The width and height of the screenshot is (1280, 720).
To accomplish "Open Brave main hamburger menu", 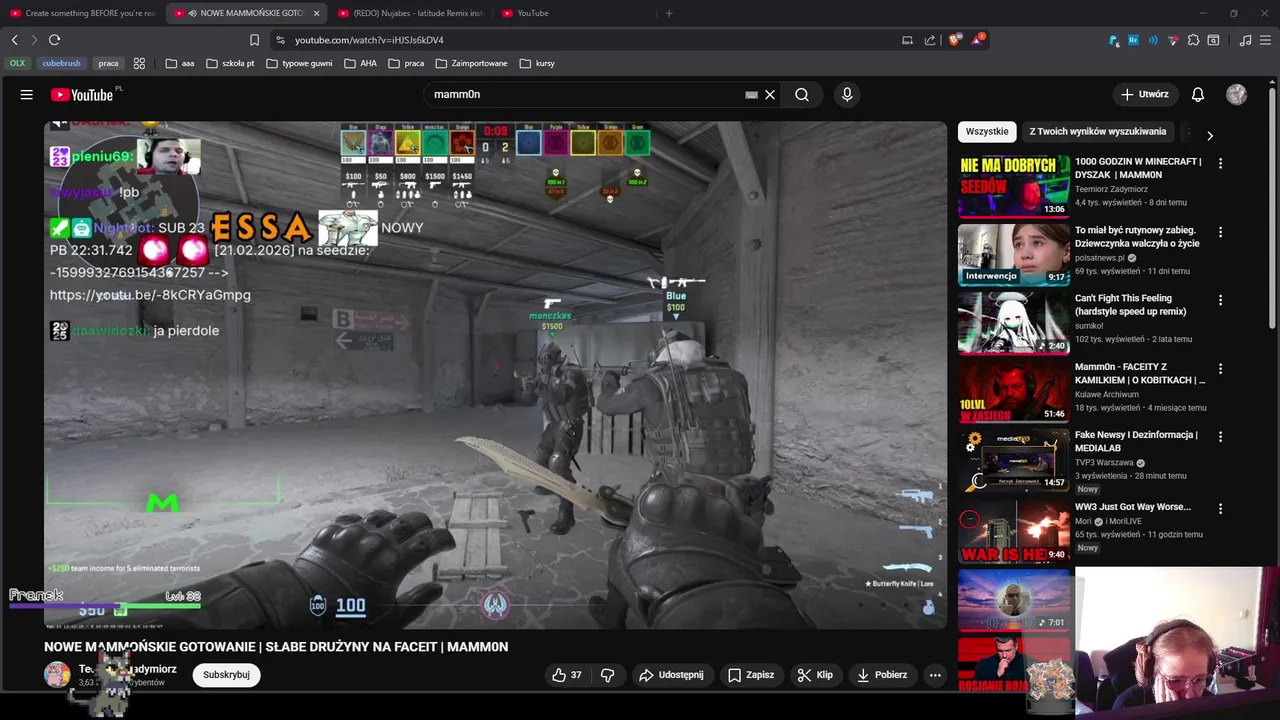I will [x=1265, y=40].
